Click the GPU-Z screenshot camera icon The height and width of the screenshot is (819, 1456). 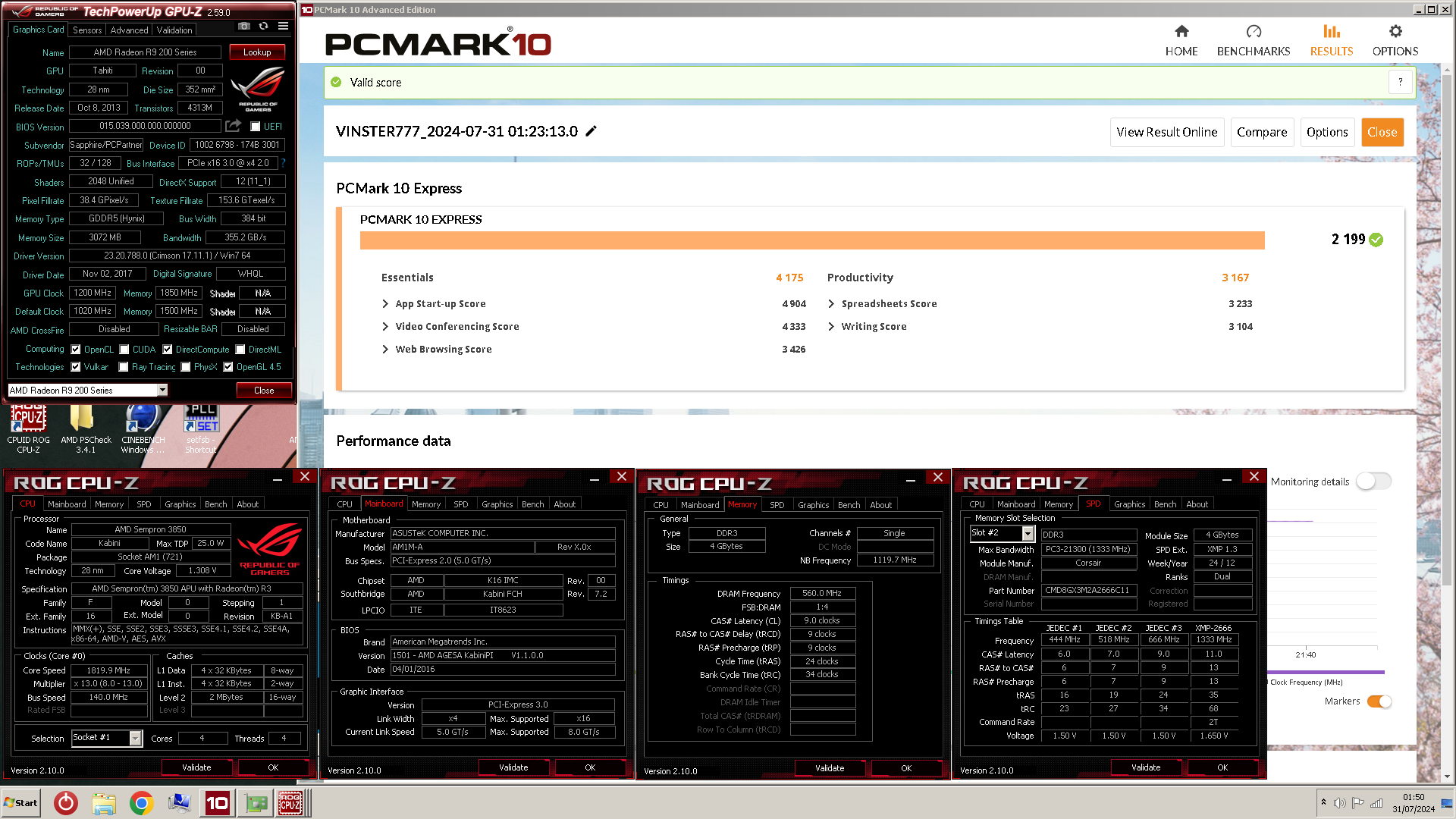pyautogui.click(x=244, y=27)
